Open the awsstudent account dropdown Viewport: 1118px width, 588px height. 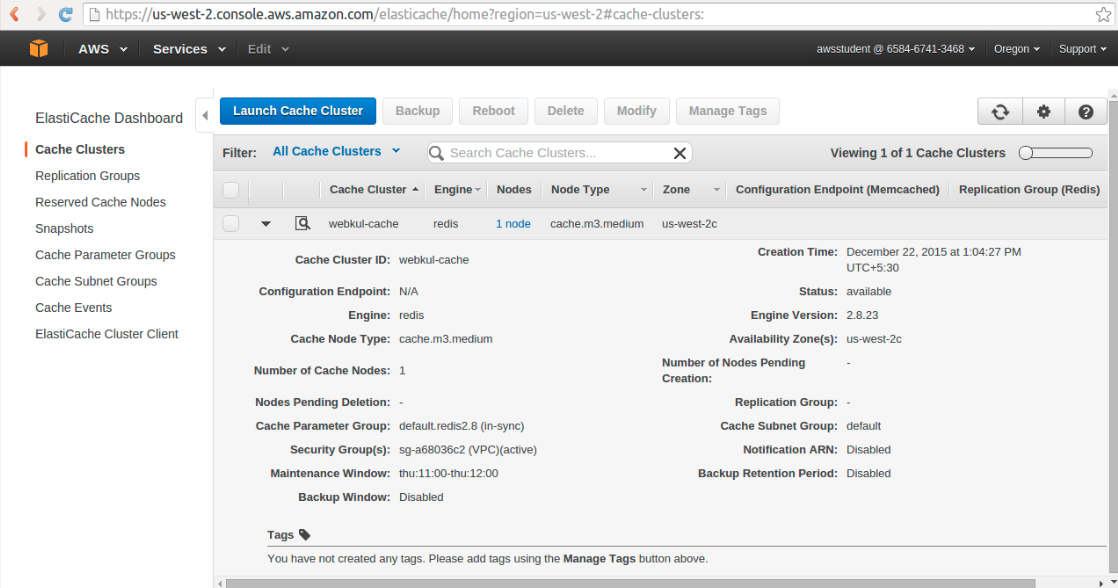point(896,48)
